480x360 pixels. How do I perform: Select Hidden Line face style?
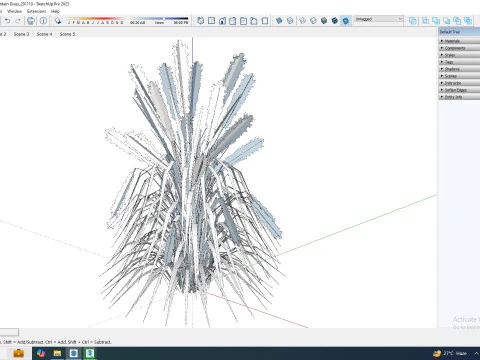pos(313,21)
